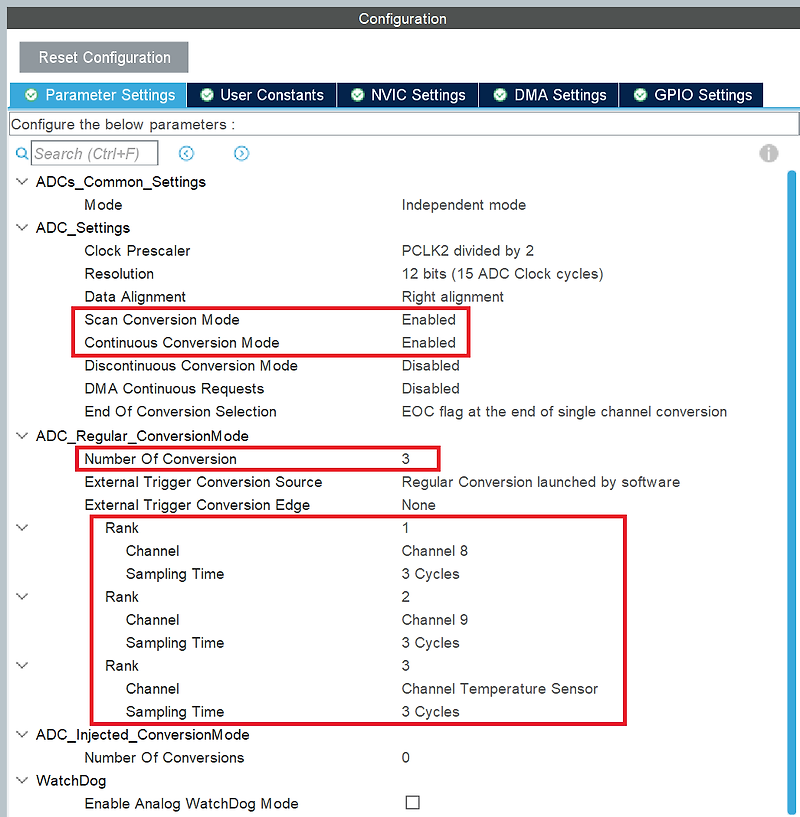Disable Scan Conversion Mode

point(429,319)
